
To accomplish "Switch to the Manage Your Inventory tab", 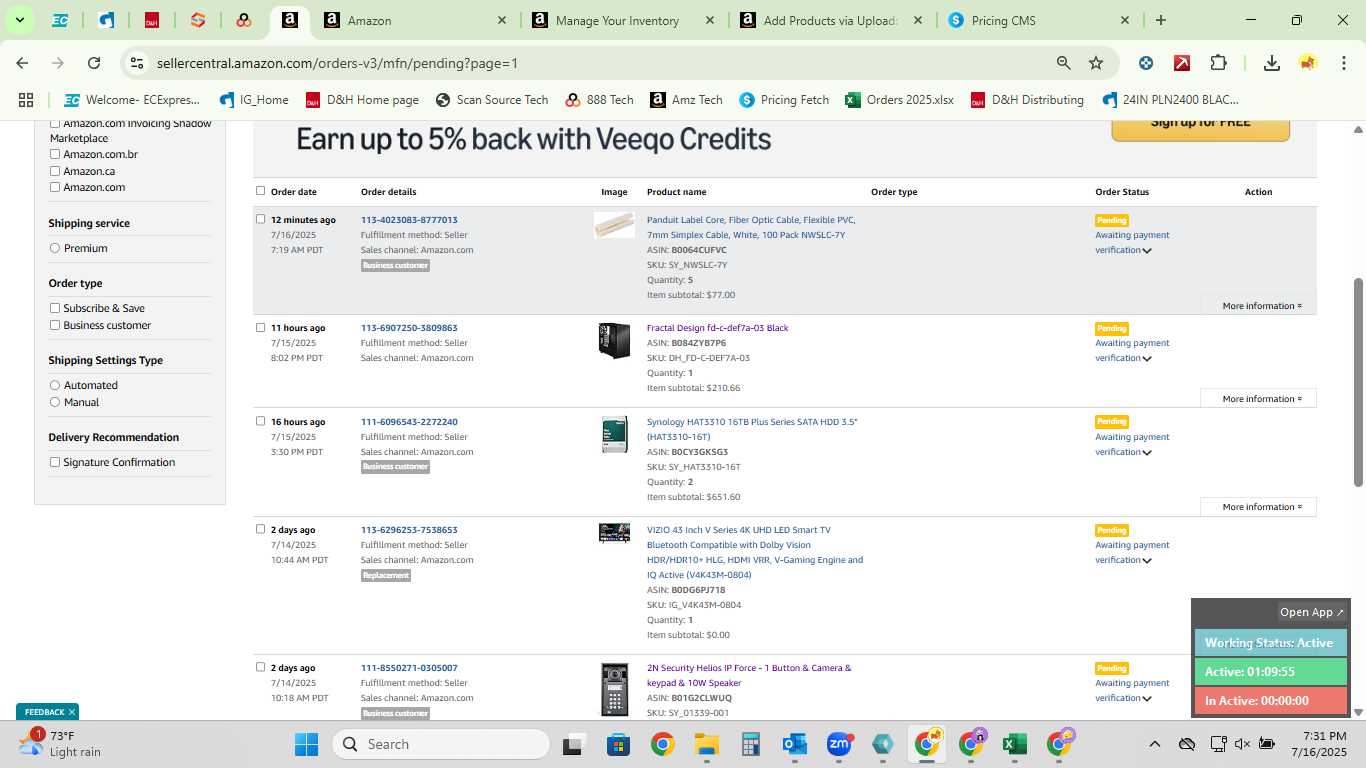I will [x=617, y=20].
